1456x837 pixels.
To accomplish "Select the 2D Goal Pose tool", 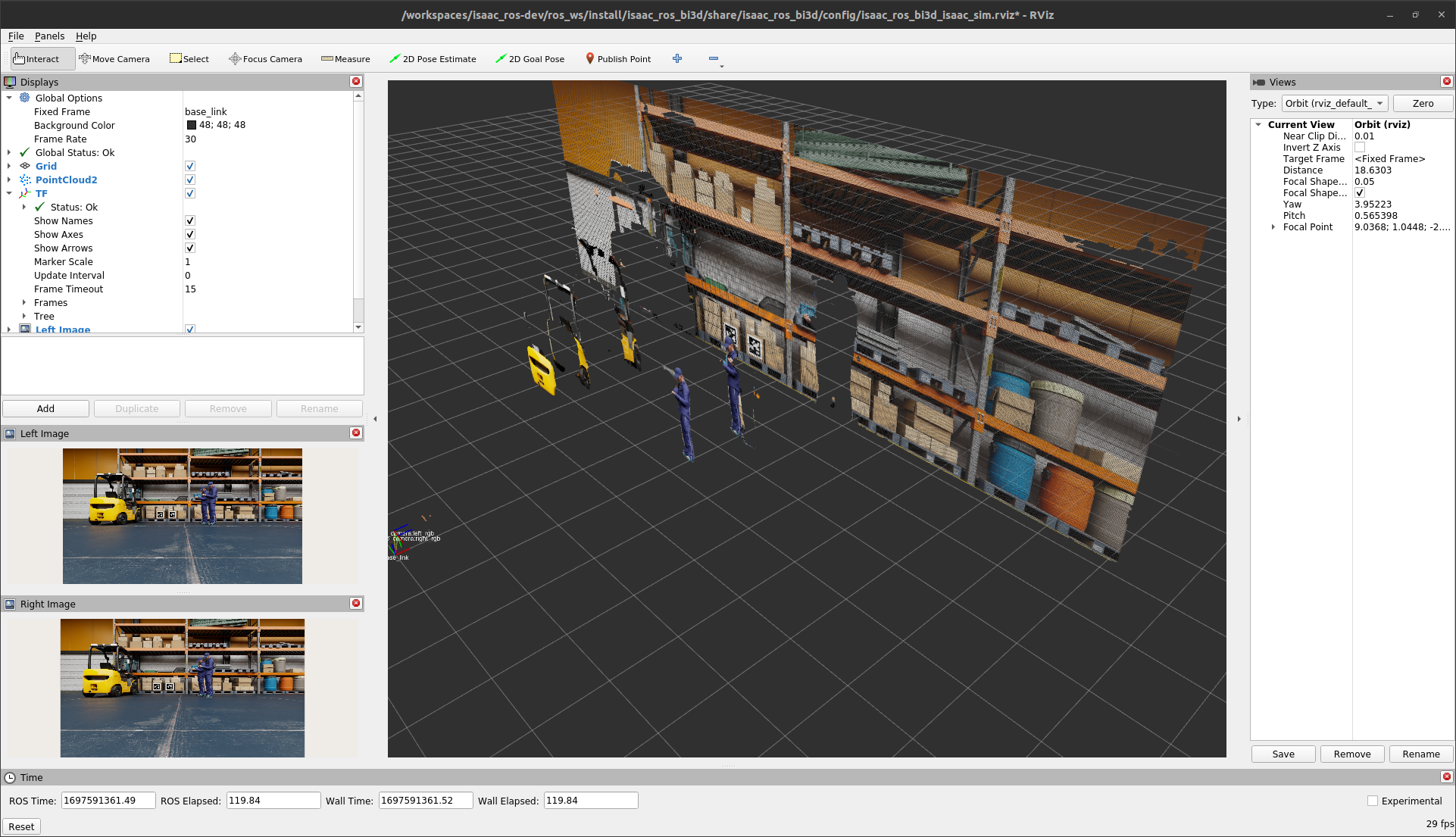I will [530, 59].
